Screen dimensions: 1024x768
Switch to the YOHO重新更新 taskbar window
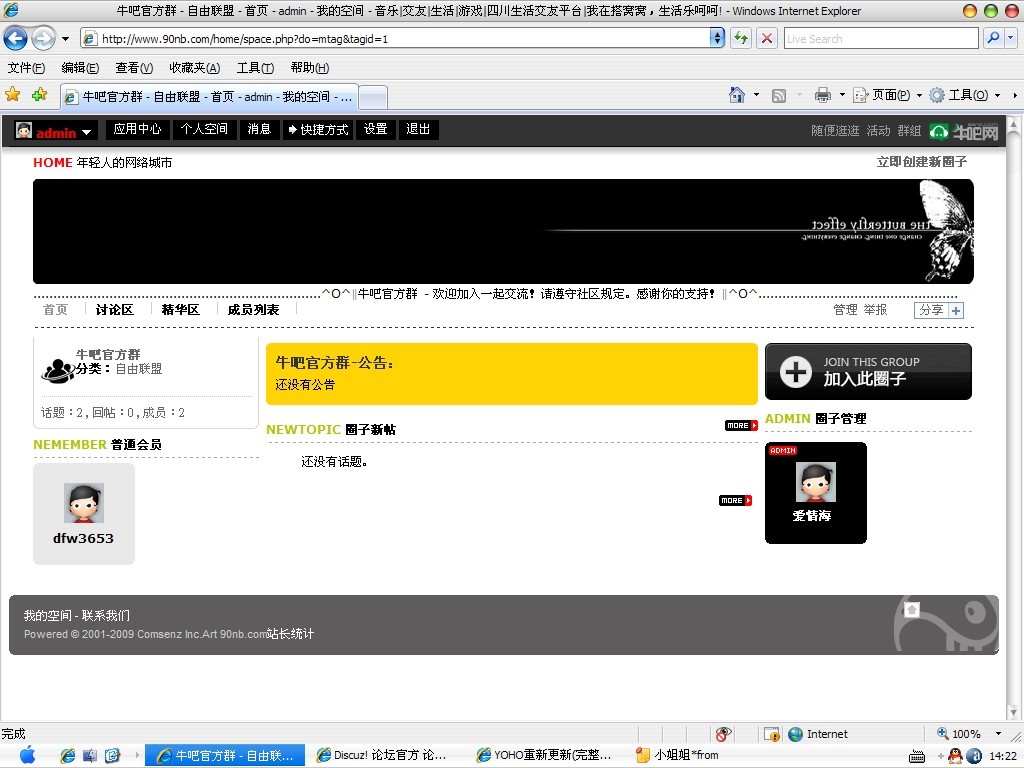click(546, 756)
